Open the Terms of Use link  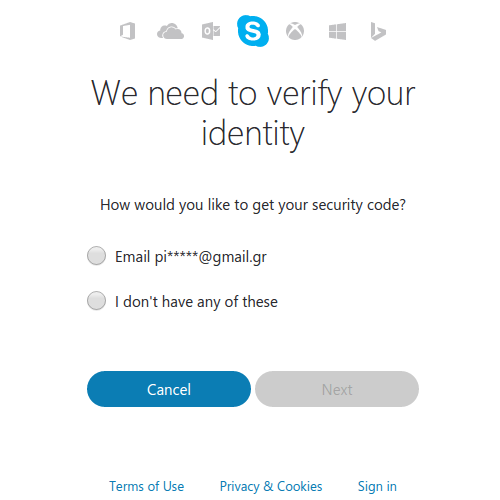tap(147, 486)
